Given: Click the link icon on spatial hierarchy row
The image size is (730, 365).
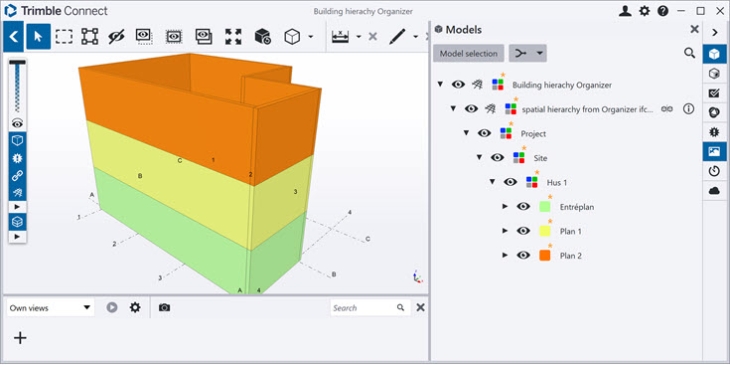Looking at the screenshot, I should click(x=667, y=109).
